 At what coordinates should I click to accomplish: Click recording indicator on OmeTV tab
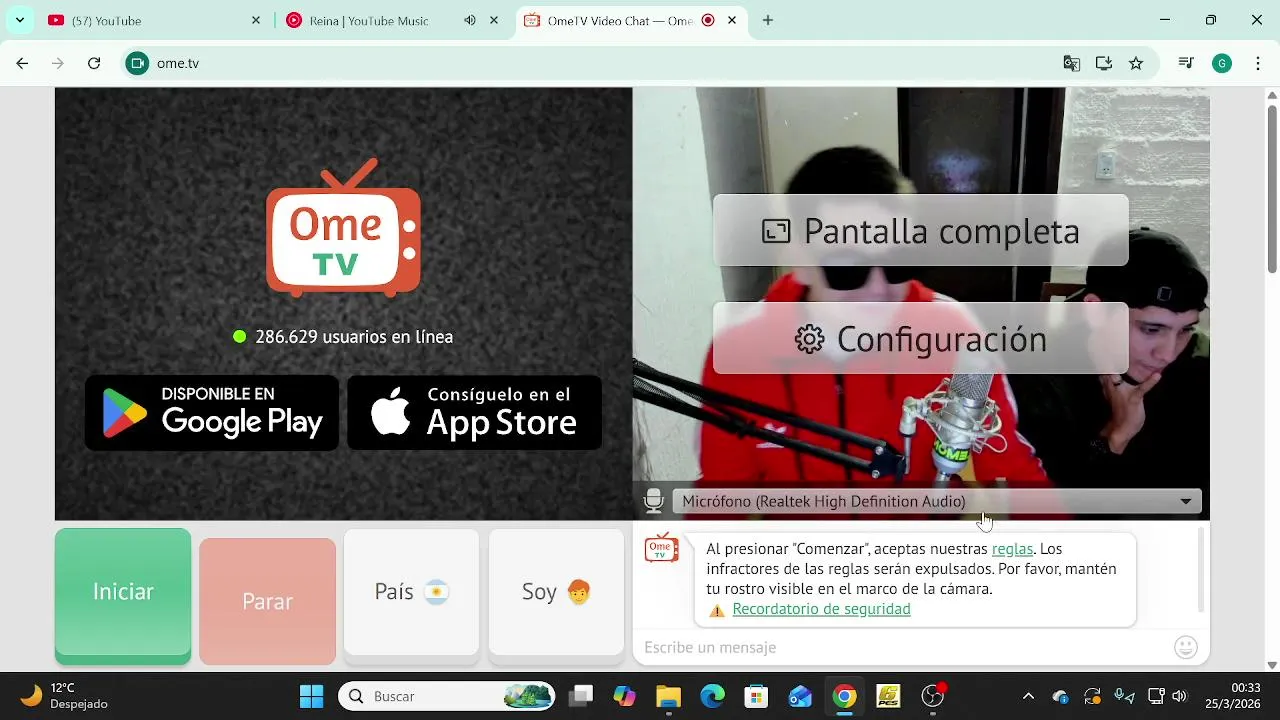tap(708, 20)
